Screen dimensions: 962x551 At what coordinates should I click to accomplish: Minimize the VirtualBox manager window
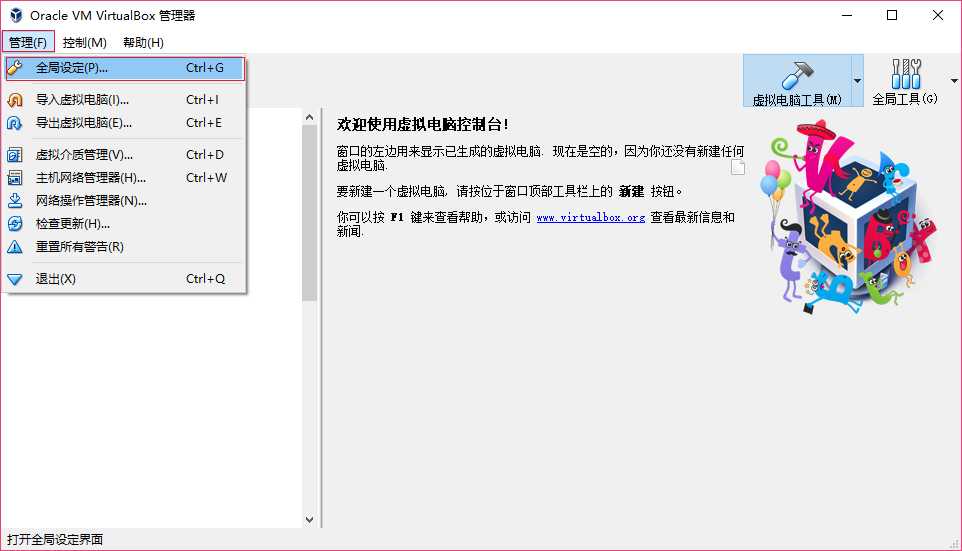847,15
